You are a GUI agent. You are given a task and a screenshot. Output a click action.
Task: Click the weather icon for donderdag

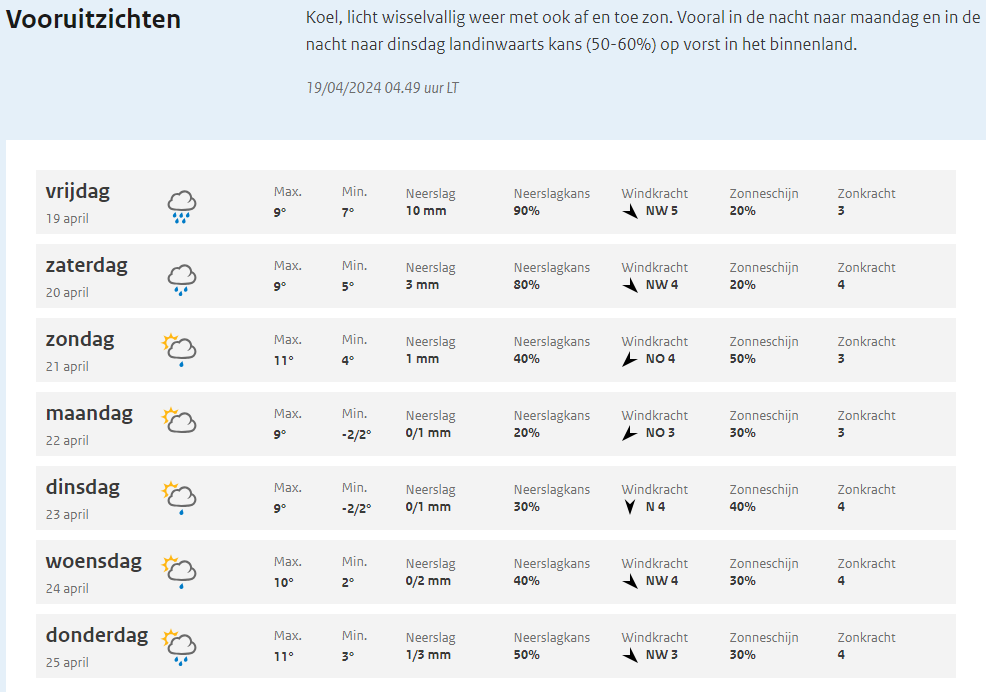(x=179, y=647)
